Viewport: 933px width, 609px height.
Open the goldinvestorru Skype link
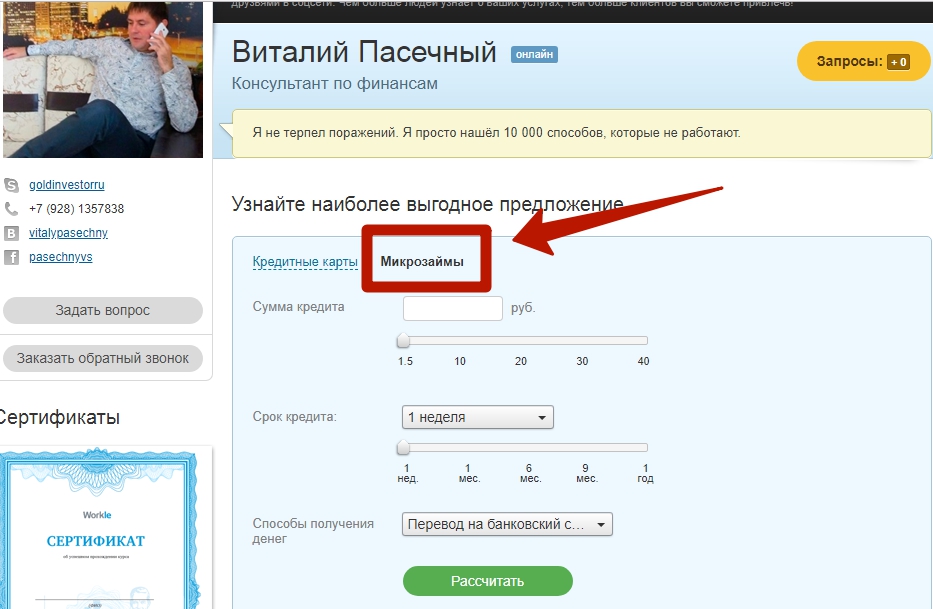(67, 185)
